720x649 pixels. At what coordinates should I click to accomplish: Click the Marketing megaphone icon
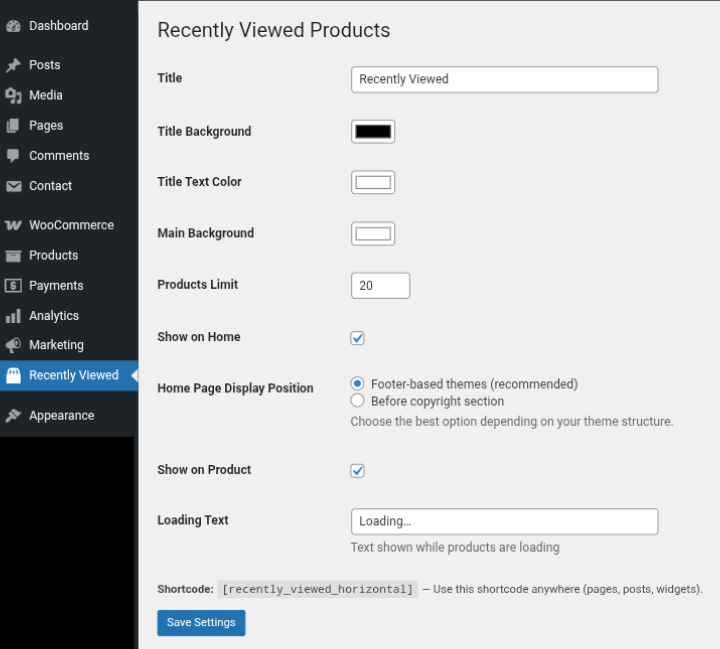click(13, 345)
